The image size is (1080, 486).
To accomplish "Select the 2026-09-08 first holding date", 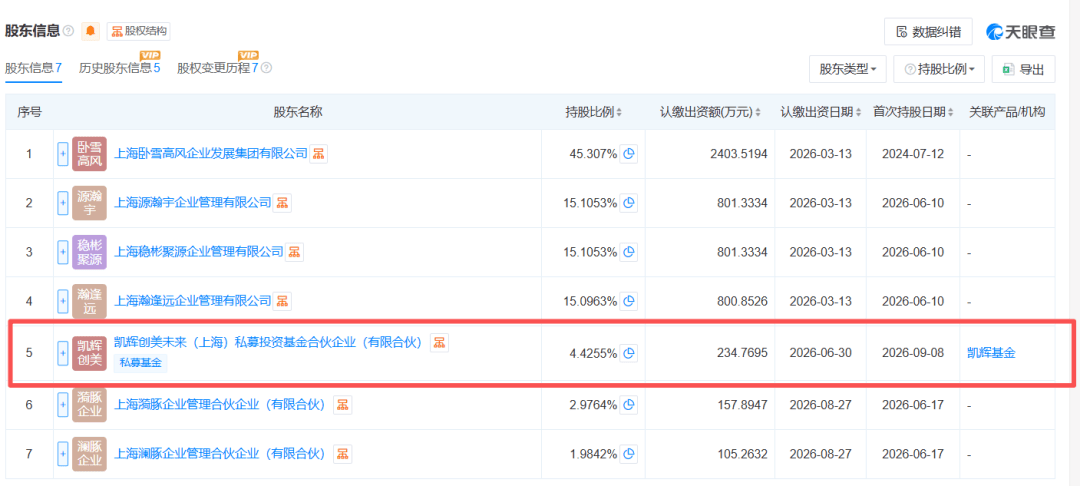I will (913, 354).
